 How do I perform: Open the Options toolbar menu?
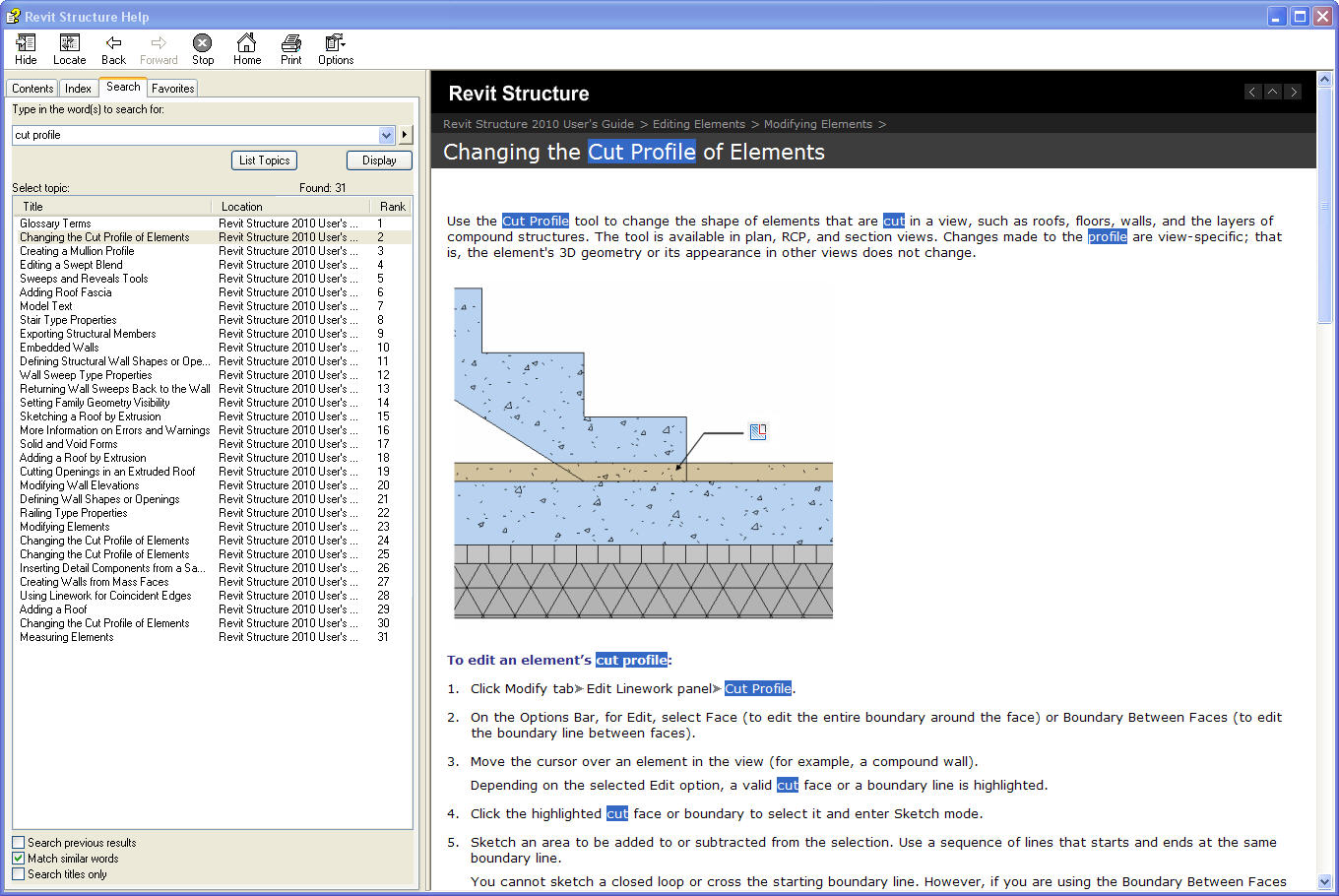336,49
